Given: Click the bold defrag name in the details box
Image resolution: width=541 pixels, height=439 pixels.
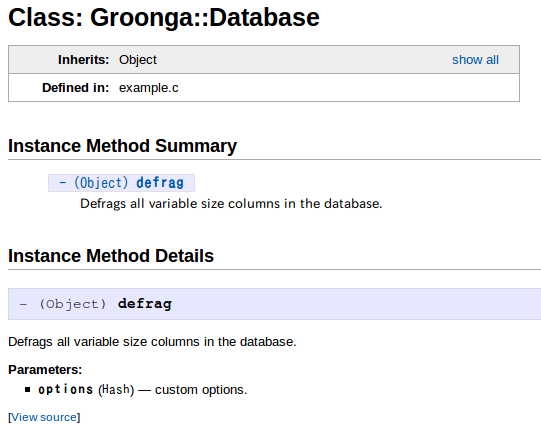Looking at the screenshot, I should 145,304.
